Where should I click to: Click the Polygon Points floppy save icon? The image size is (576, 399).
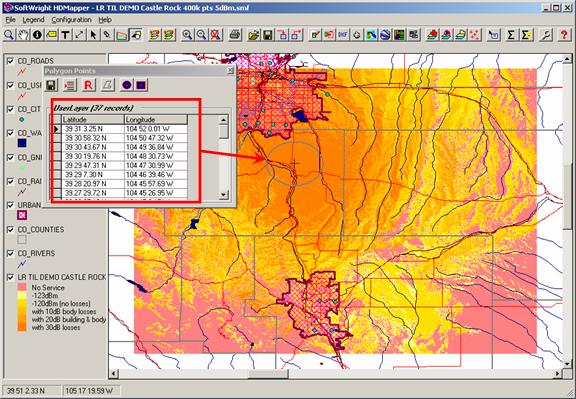pyautogui.click(x=51, y=85)
